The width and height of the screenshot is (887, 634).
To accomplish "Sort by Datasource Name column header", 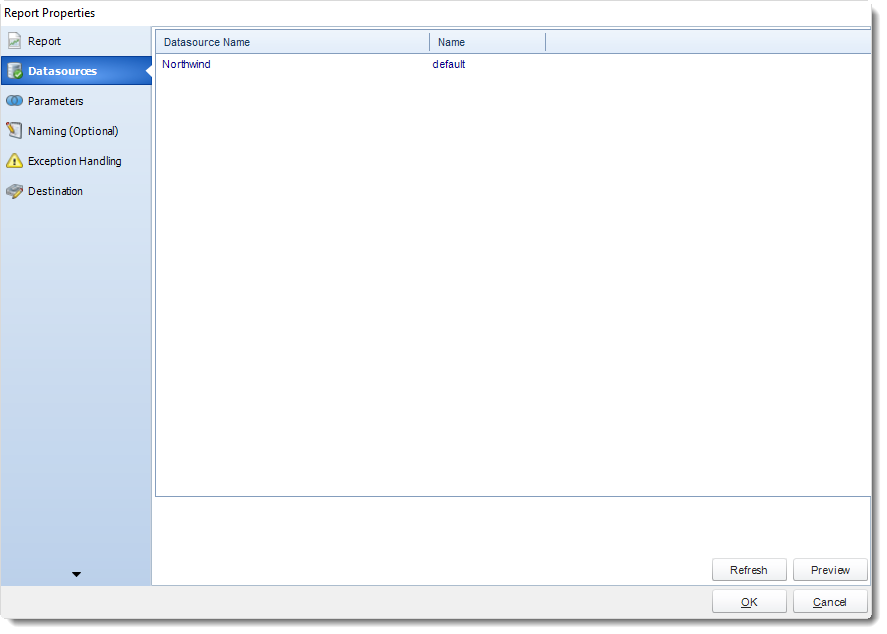I will pos(292,42).
